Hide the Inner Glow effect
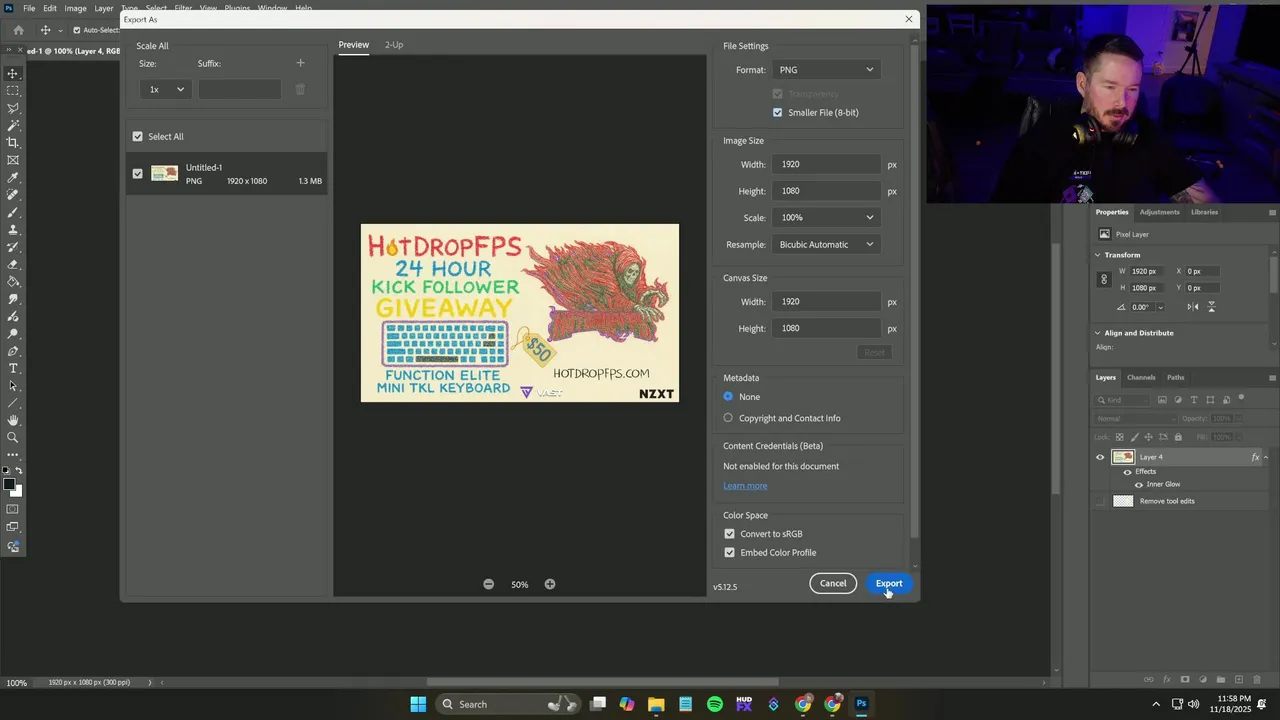The width and height of the screenshot is (1280, 720). (x=1139, y=484)
